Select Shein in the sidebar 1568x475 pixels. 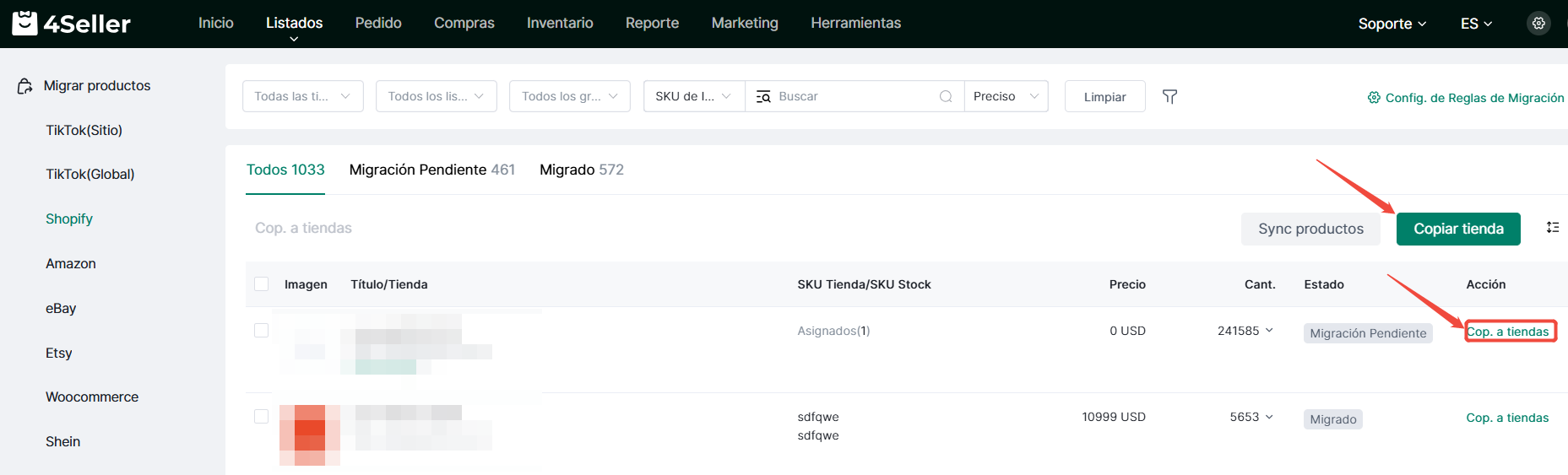63,441
